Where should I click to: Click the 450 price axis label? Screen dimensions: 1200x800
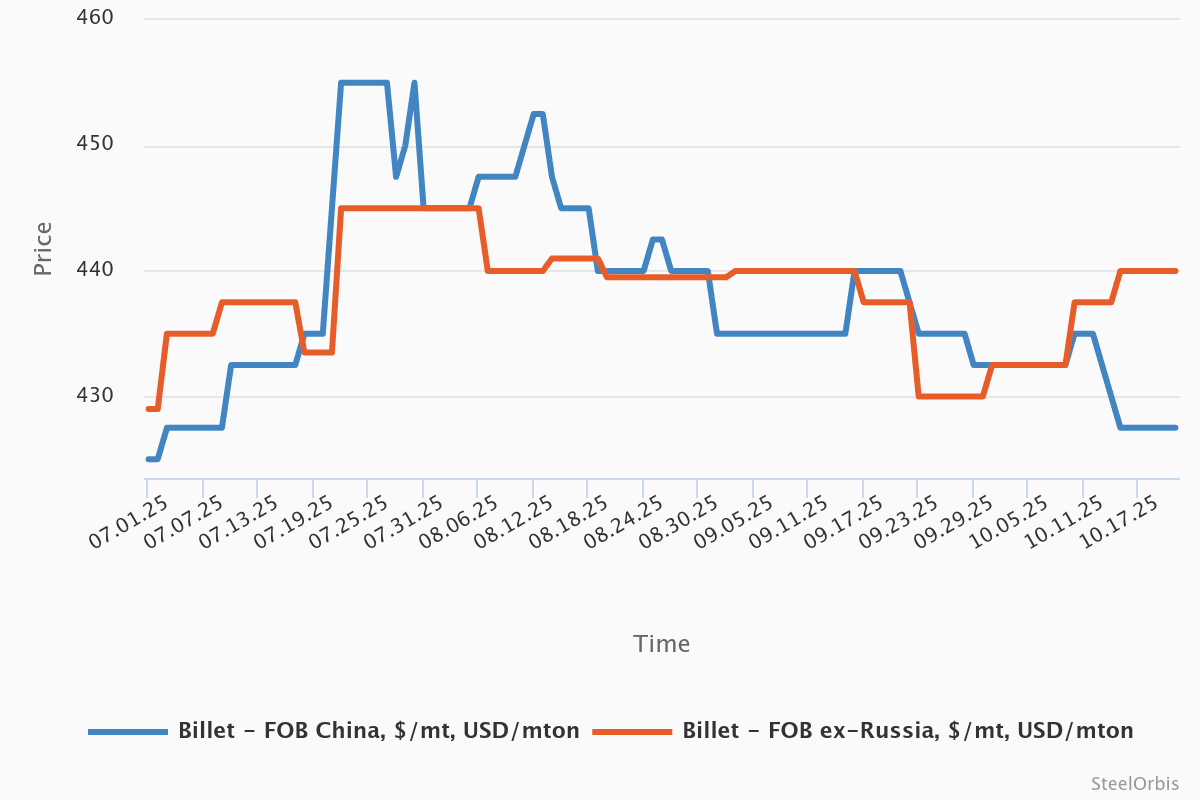[x=95, y=144]
